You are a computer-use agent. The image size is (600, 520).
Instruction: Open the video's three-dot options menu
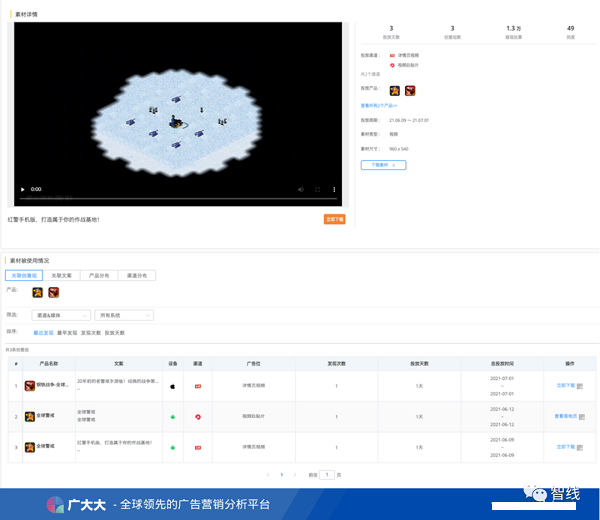click(x=334, y=189)
